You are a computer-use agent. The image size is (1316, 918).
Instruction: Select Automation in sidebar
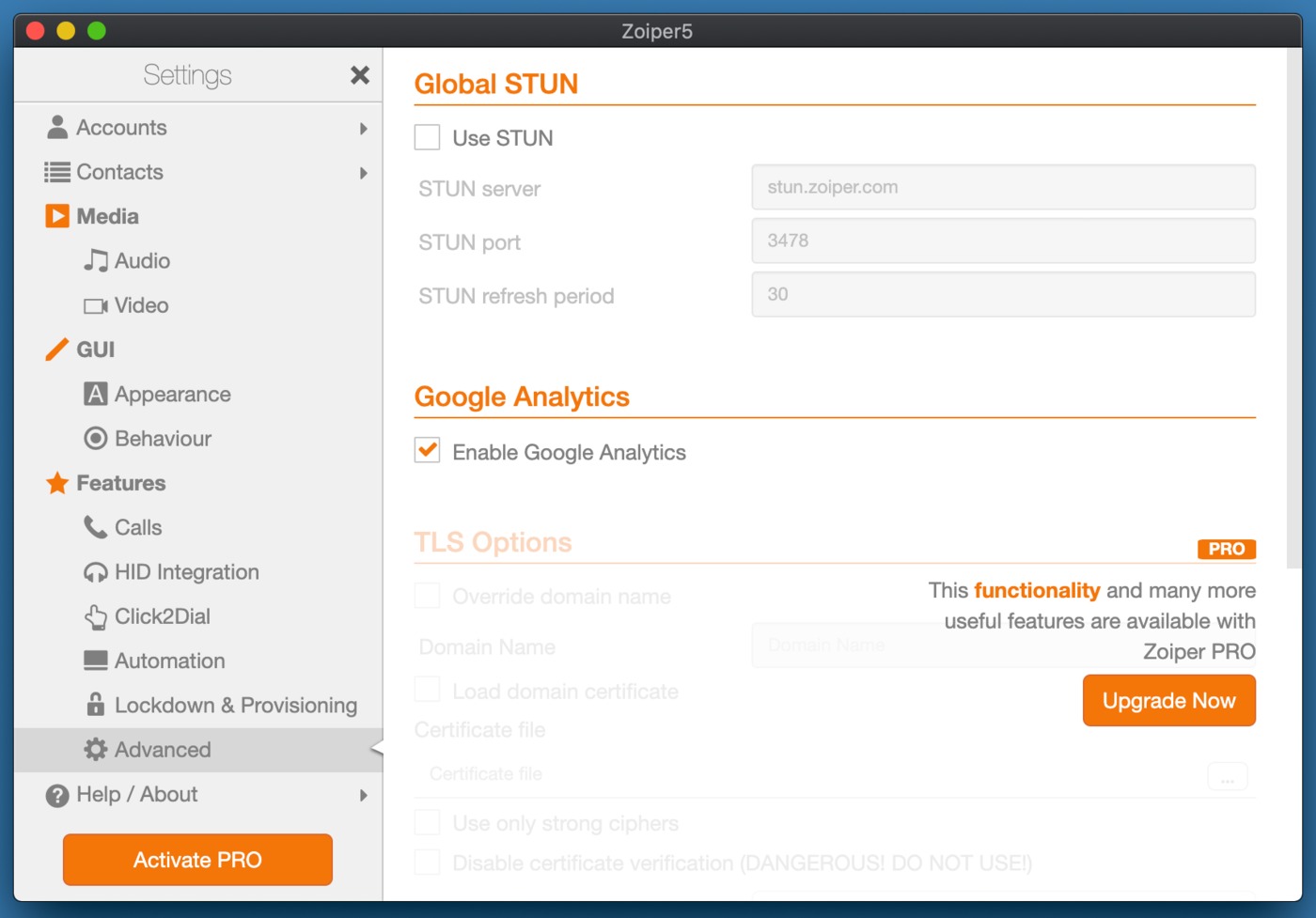click(x=198, y=661)
